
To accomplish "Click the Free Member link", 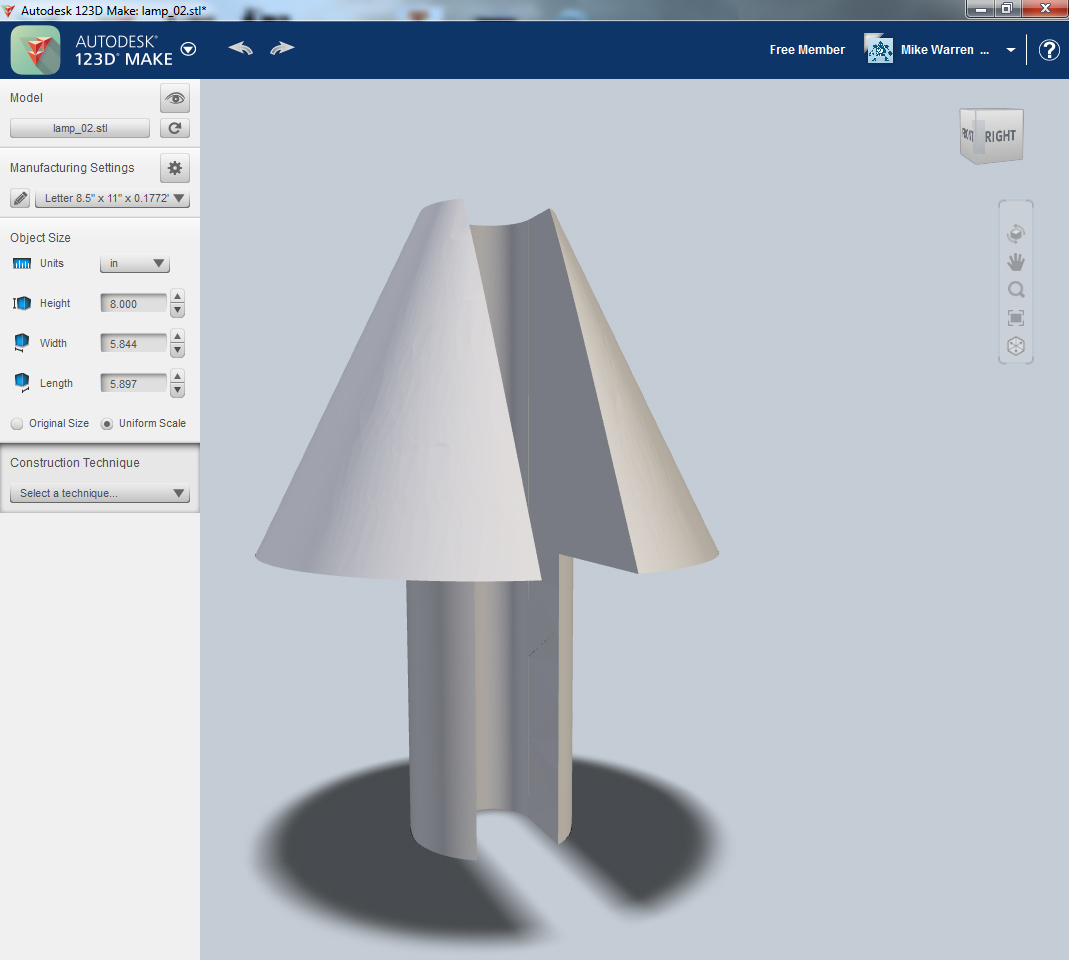I will pyautogui.click(x=807, y=49).
